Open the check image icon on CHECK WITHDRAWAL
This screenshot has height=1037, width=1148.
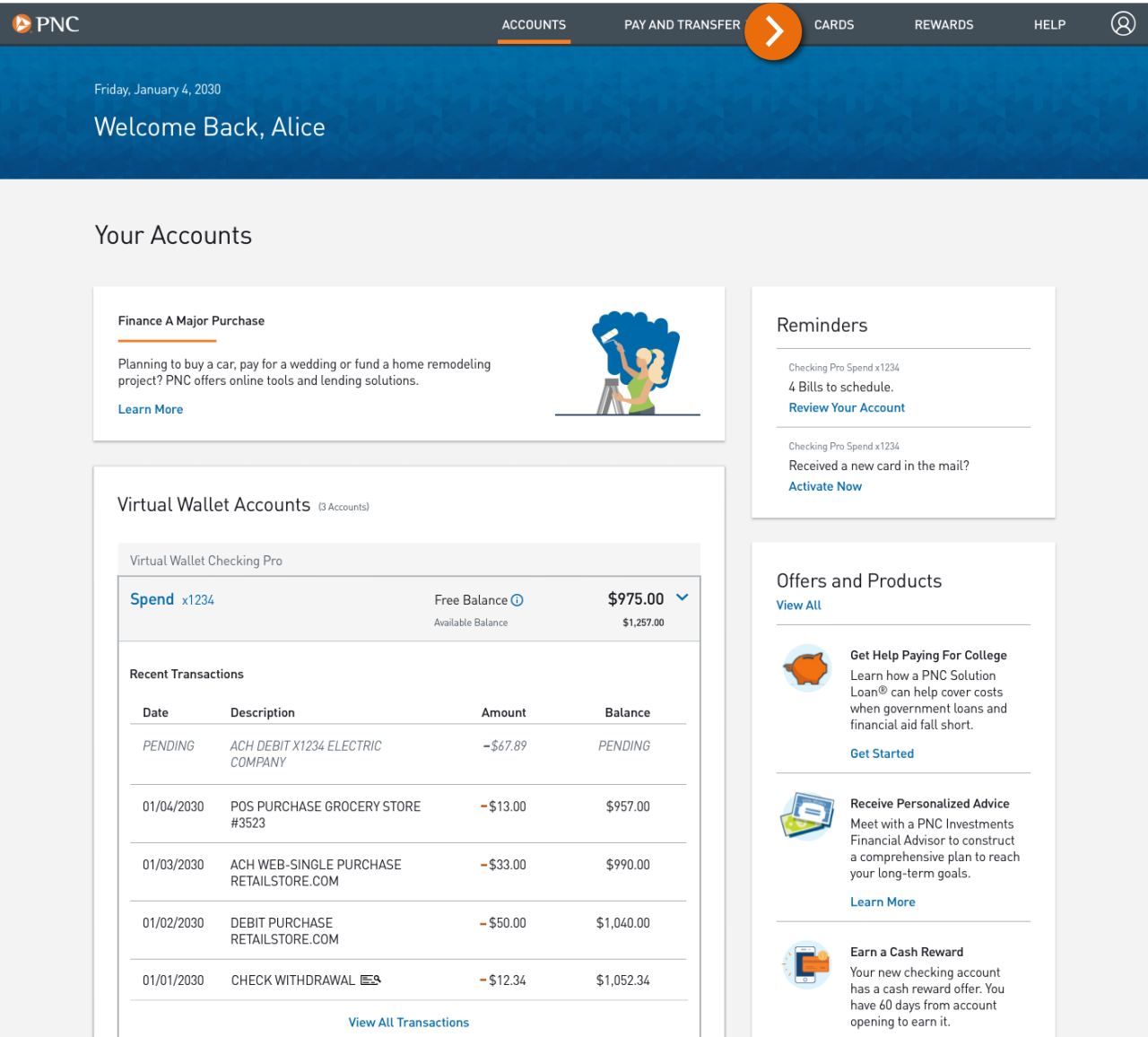[370, 980]
